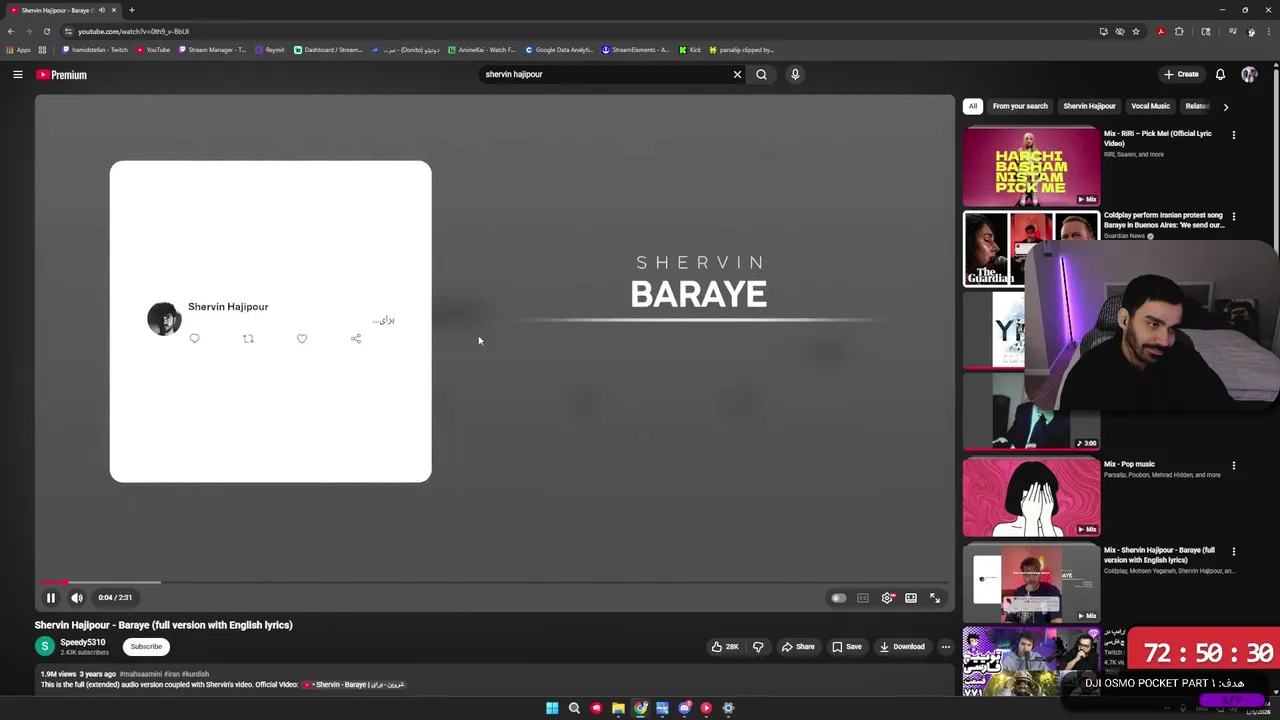Viewport: 1280px width, 720px height.
Task: Open the 'YouTube' bookmark
Action: 153,50
